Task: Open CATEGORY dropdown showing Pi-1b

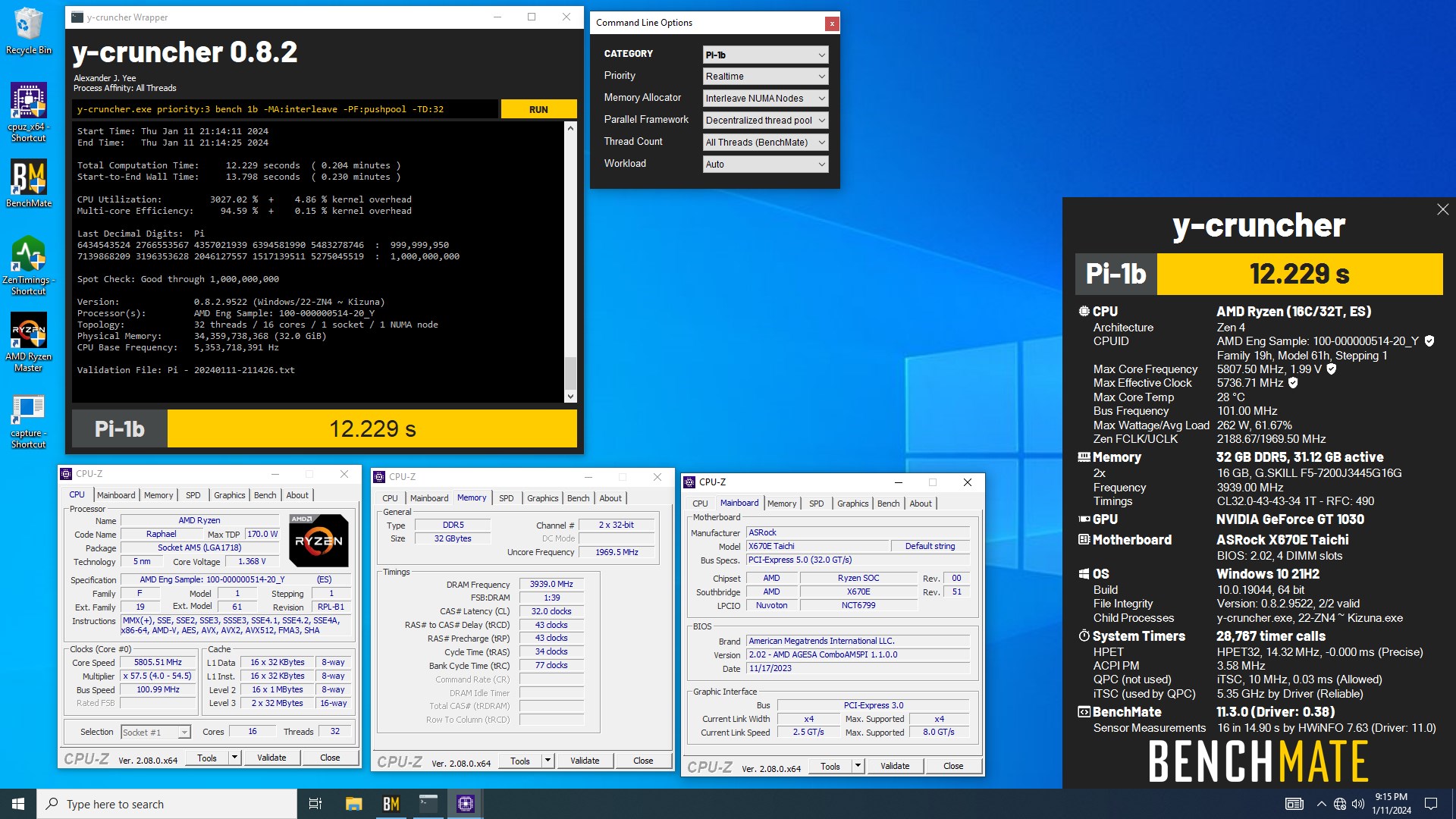Action: coord(765,55)
